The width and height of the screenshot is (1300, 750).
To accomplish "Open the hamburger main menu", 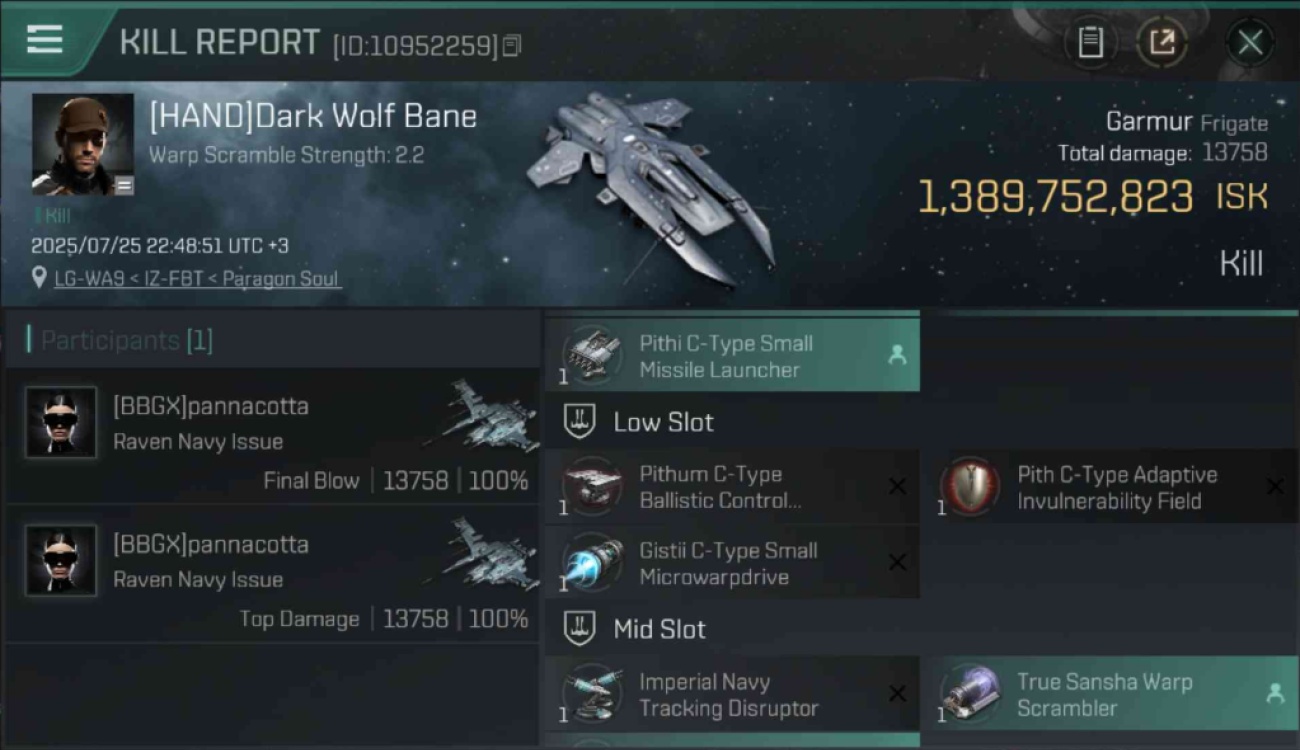I will coord(45,39).
